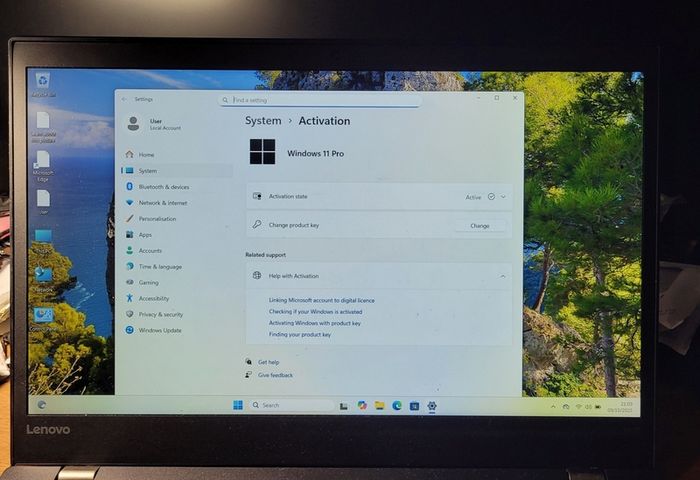The image size is (700, 480).
Task: Launch Microsoft Edge from the taskbar
Action: point(397,405)
